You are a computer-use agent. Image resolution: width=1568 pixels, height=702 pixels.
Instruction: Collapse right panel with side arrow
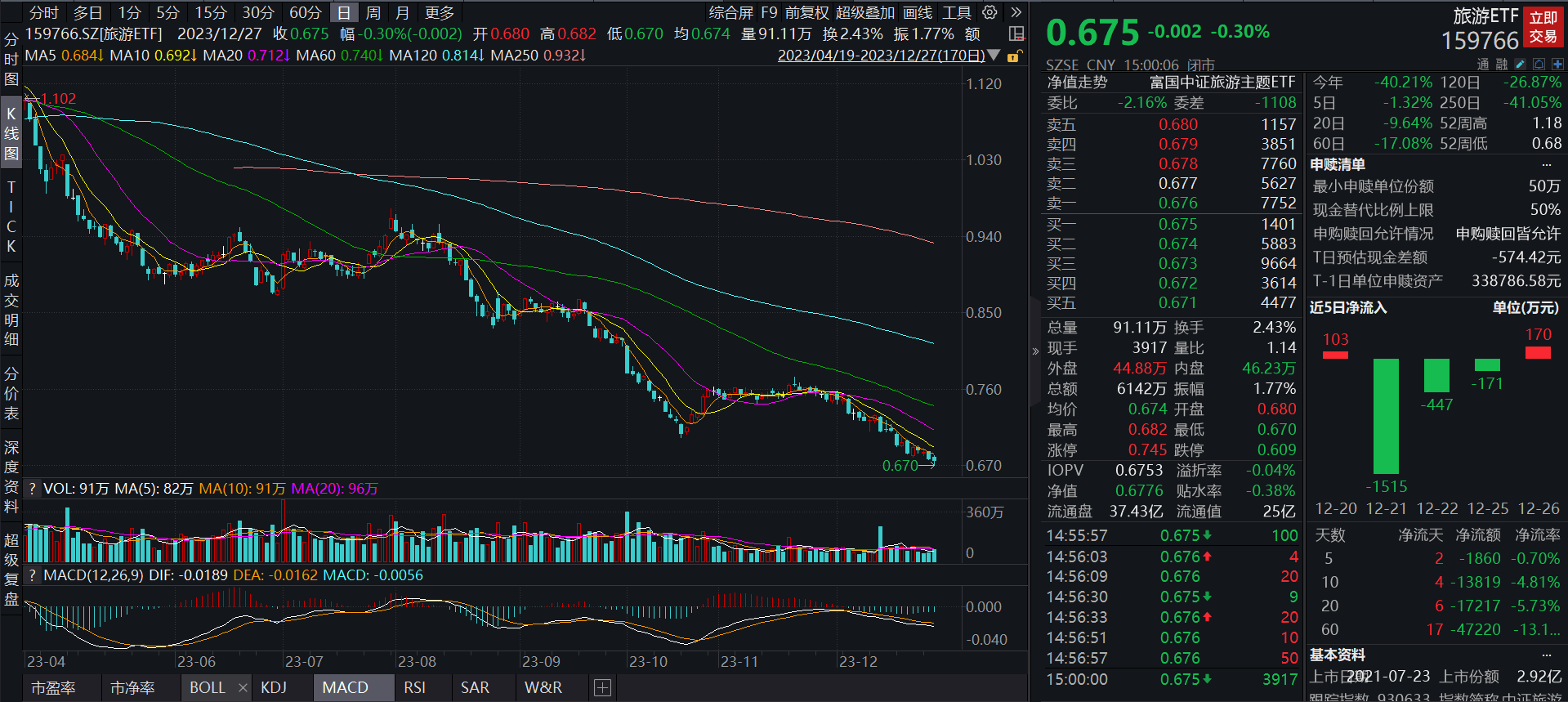pyautogui.click(x=1035, y=351)
